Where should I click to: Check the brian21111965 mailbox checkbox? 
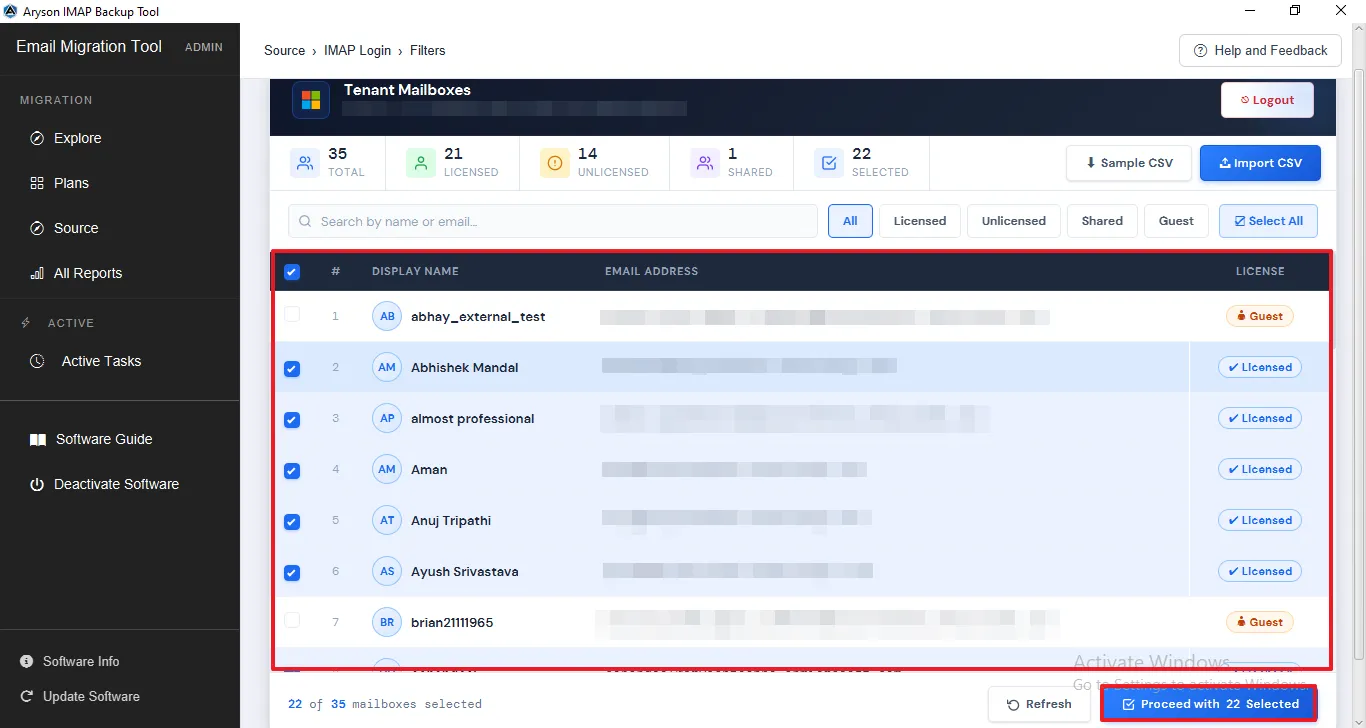tap(292, 621)
